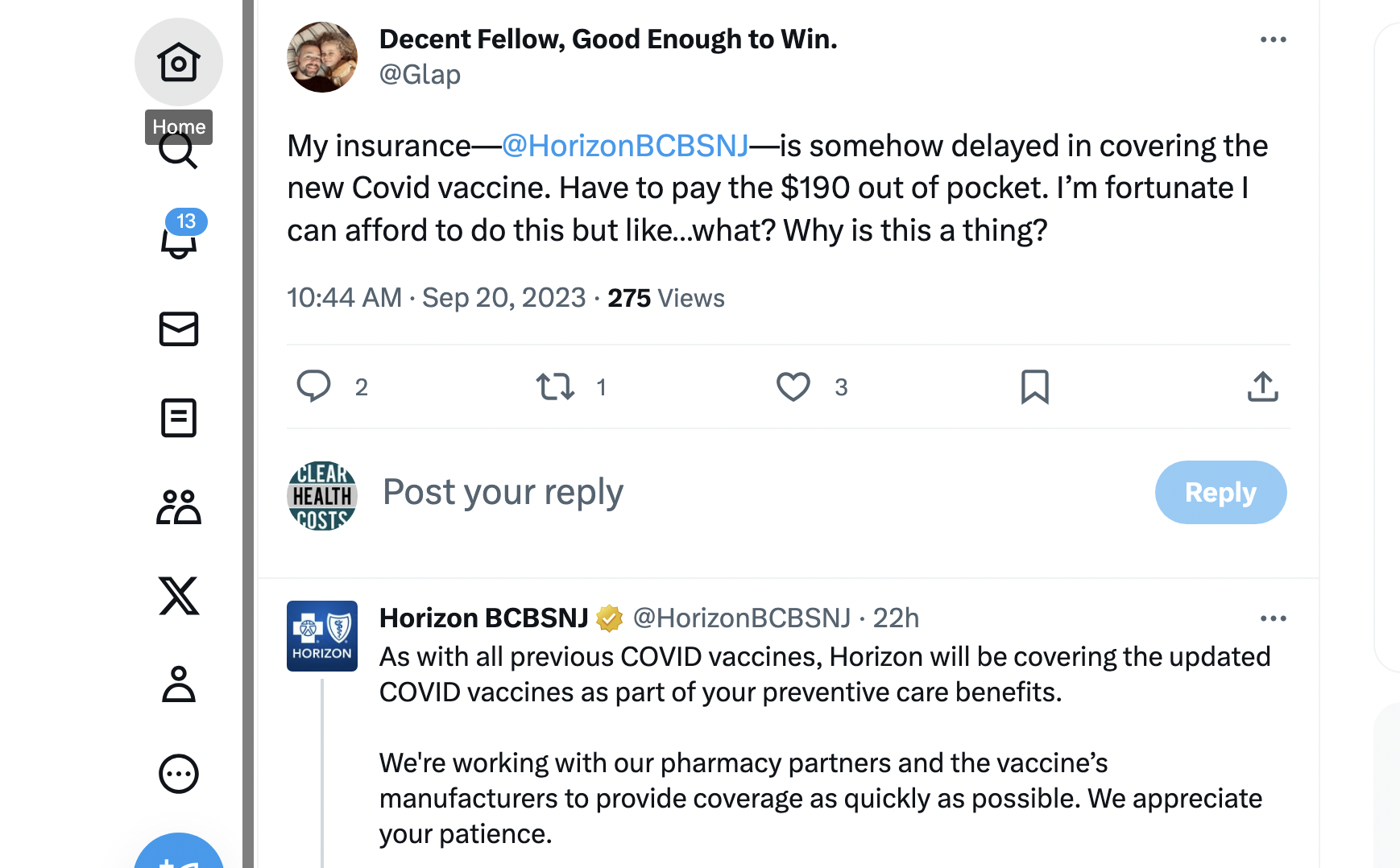
Task: Open the Home icon in sidebar
Action: click(x=178, y=62)
